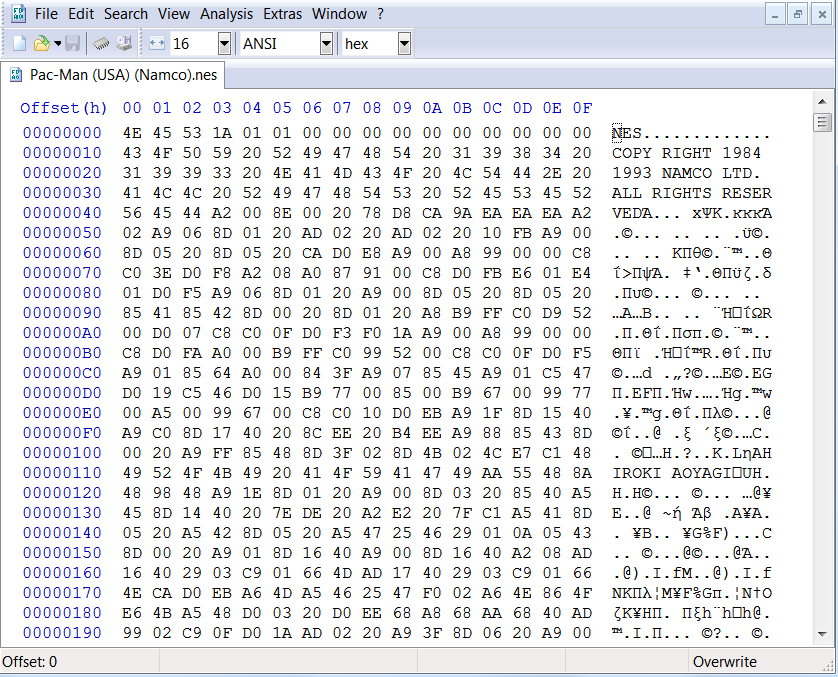Click the bytes-per-row width icon
838x677 pixels.
tap(157, 43)
